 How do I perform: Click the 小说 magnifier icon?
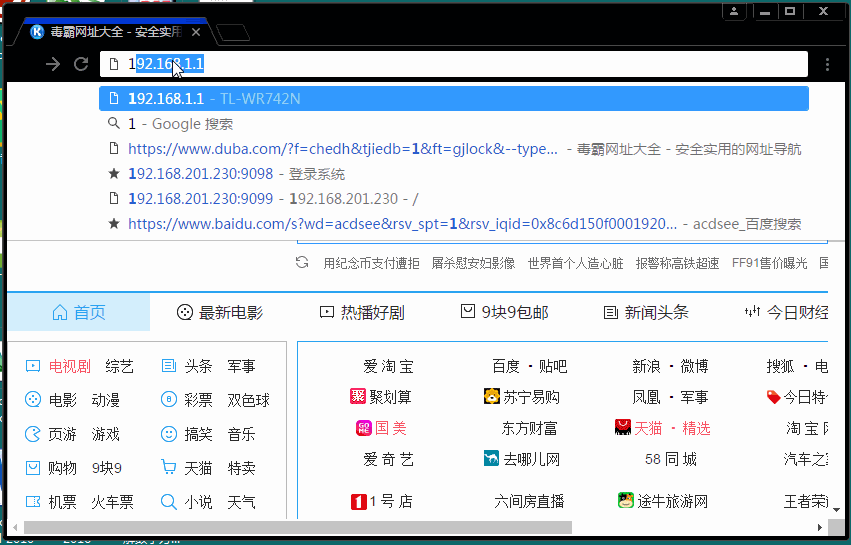click(169, 502)
